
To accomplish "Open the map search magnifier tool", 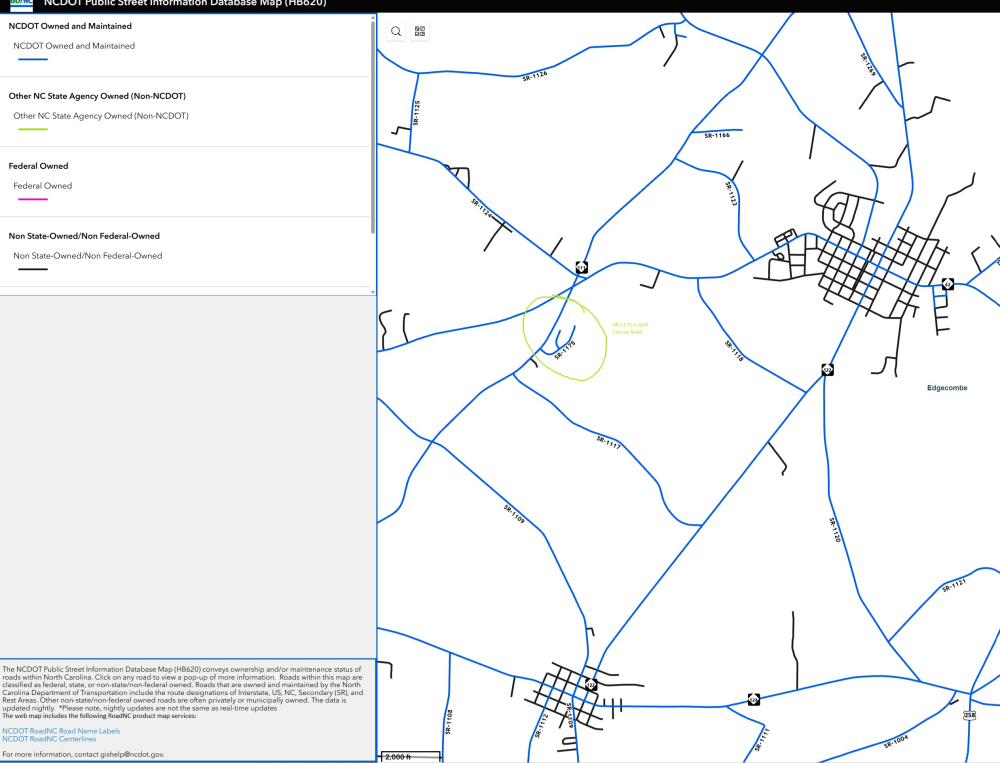I will click(396, 31).
